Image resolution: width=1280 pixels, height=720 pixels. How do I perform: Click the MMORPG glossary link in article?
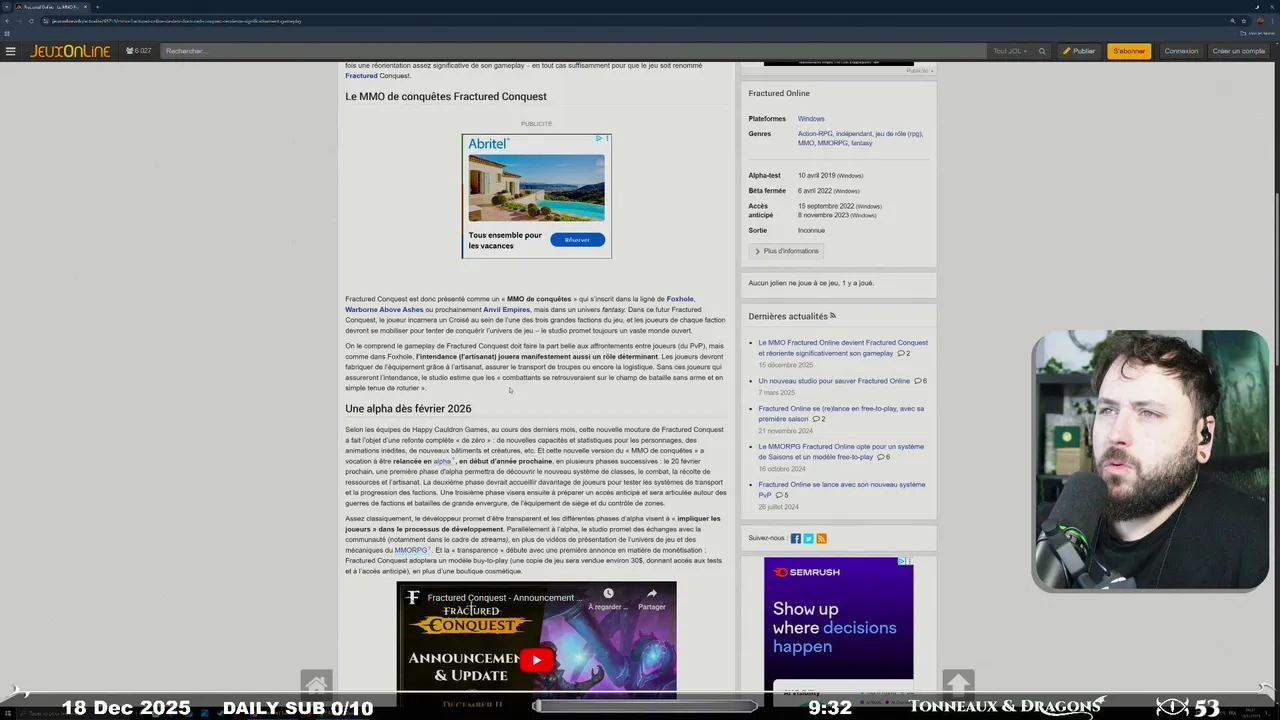[410, 550]
